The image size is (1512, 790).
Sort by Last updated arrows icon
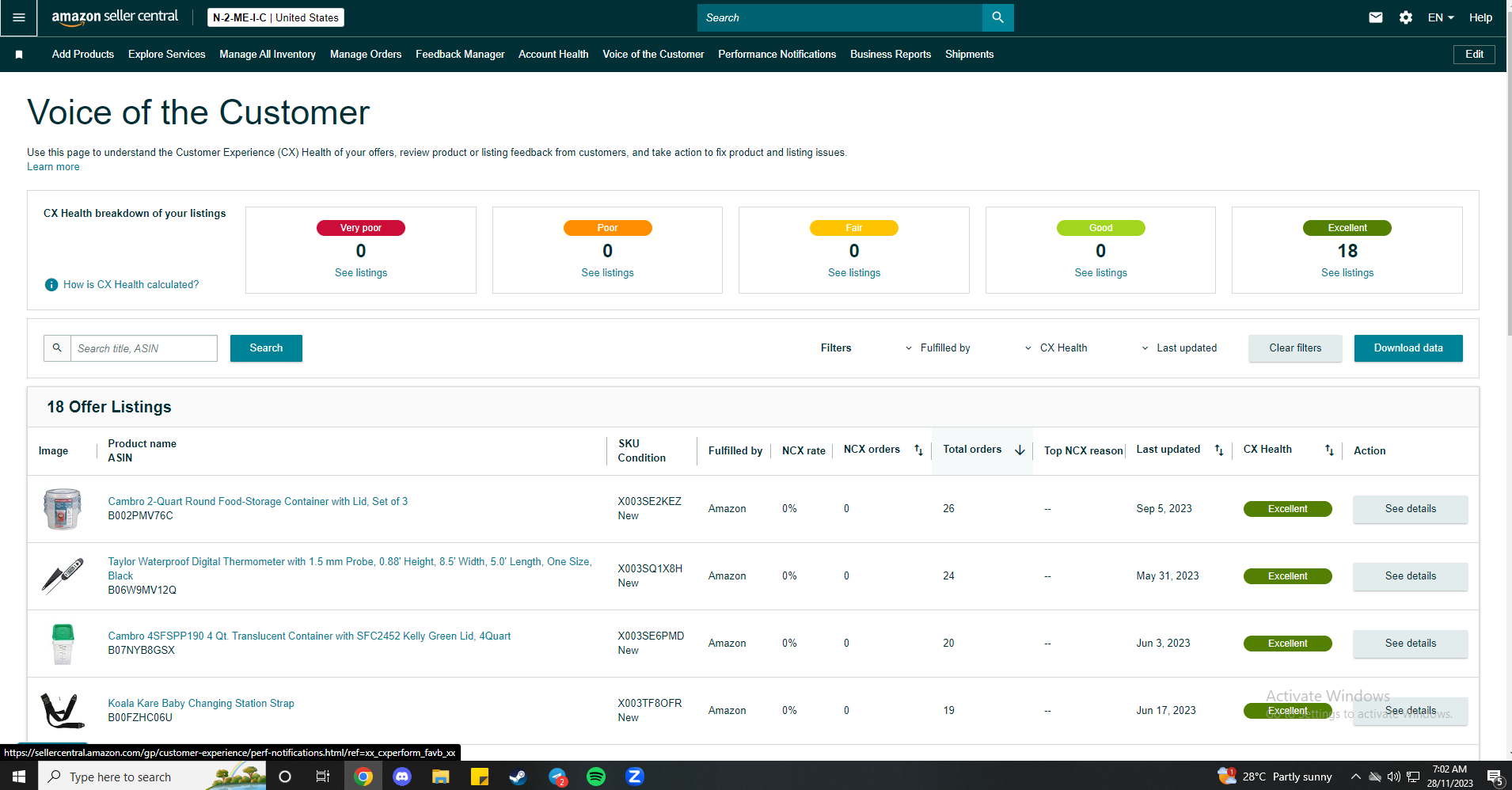coord(1219,450)
